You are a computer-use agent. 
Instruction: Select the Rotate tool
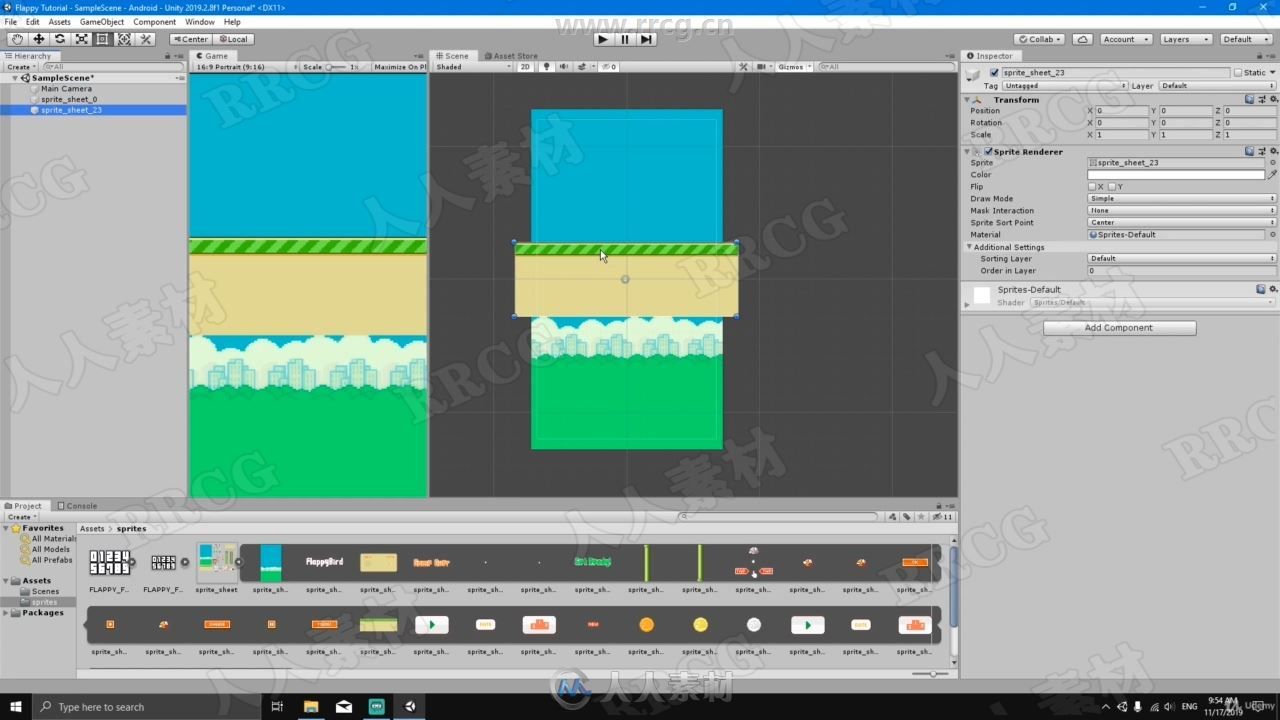pos(60,39)
